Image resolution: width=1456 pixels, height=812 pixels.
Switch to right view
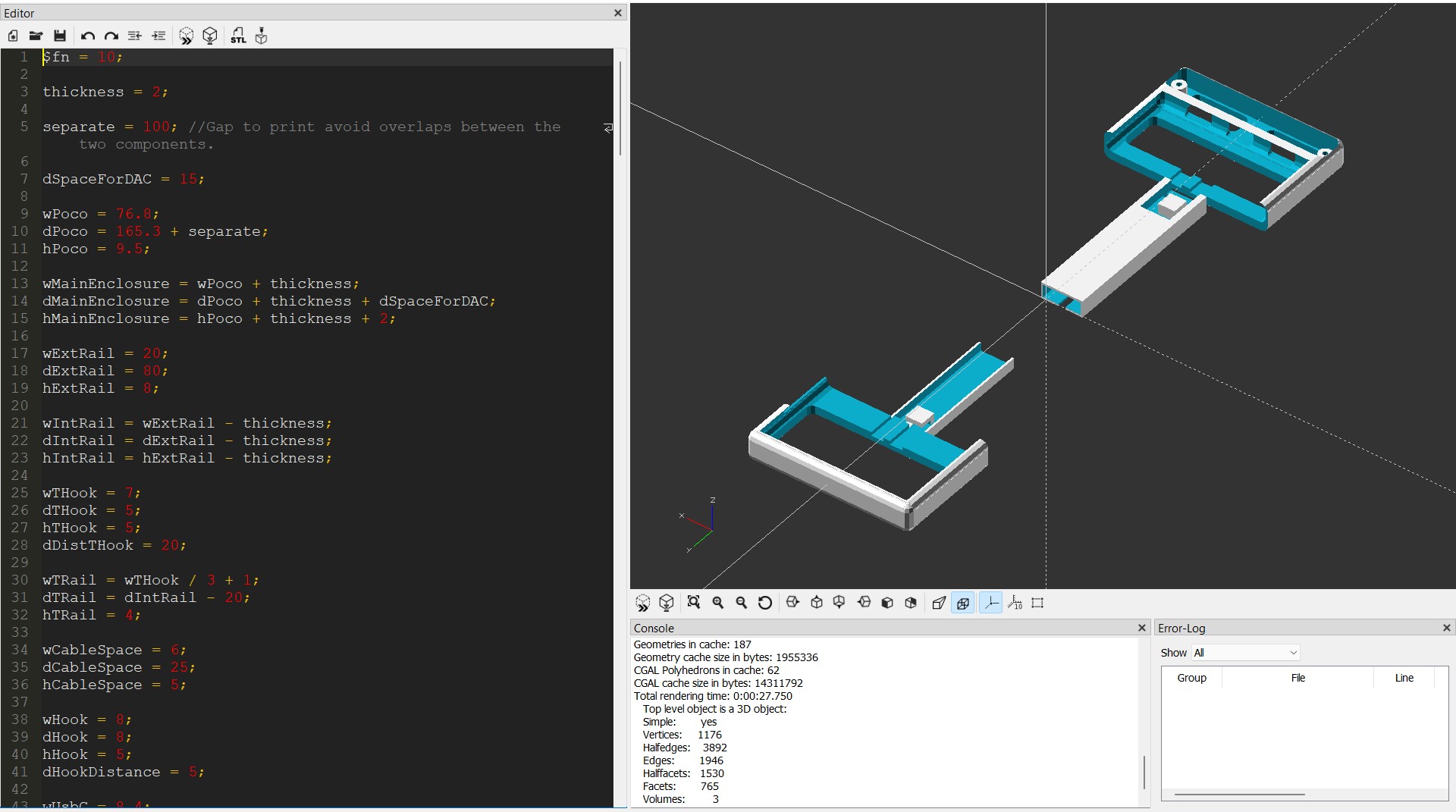[793, 603]
